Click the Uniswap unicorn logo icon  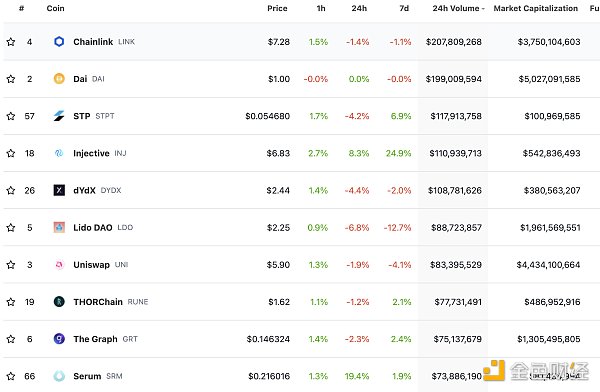pos(59,265)
